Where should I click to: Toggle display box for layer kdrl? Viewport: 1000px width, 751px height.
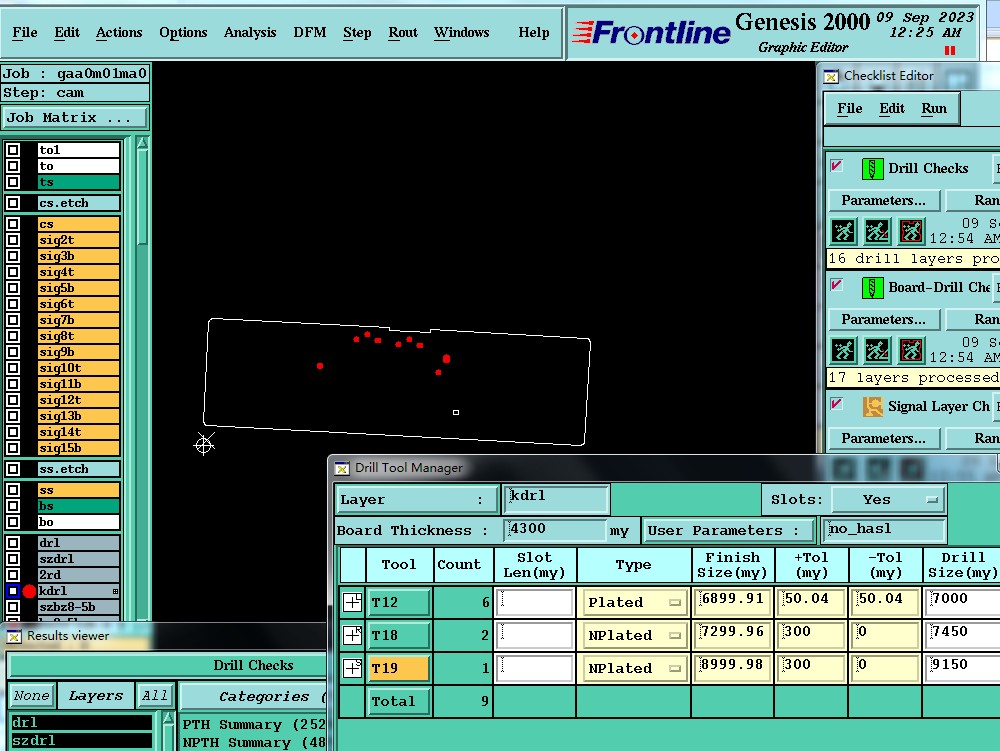(13, 591)
